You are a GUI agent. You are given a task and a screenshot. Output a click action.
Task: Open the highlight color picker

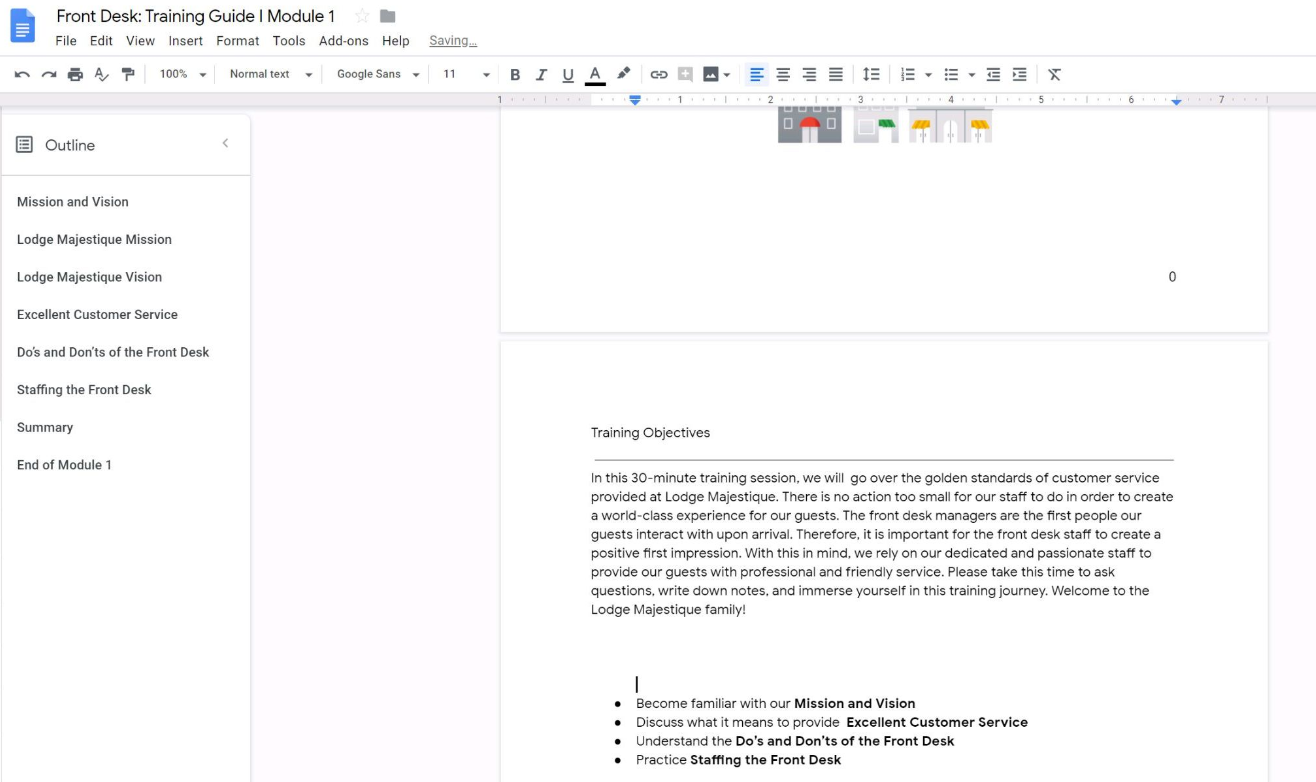click(623, 74)
